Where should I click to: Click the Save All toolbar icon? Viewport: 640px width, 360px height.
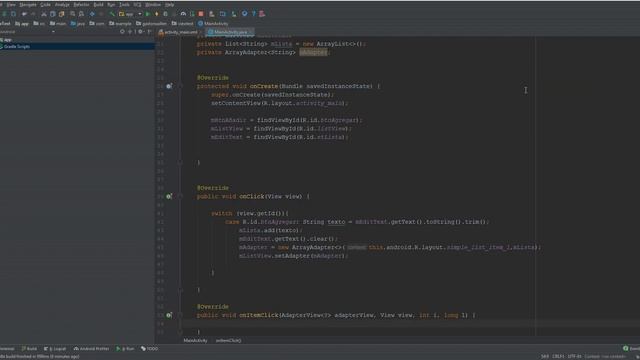pyautogui.click(x=4, y=13)
